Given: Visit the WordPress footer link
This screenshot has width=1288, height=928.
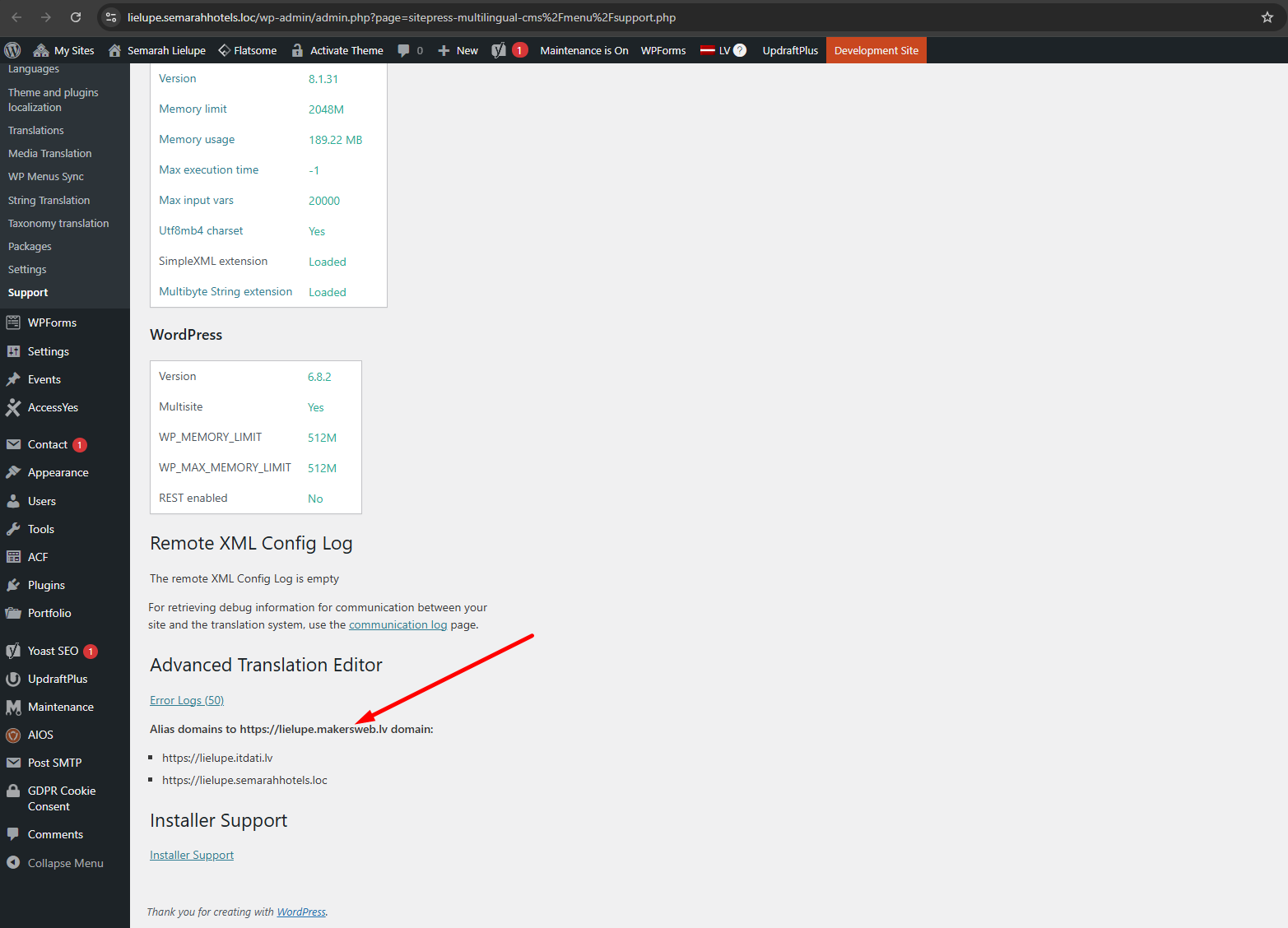Looking at the screenshot, I should [301, 912].
